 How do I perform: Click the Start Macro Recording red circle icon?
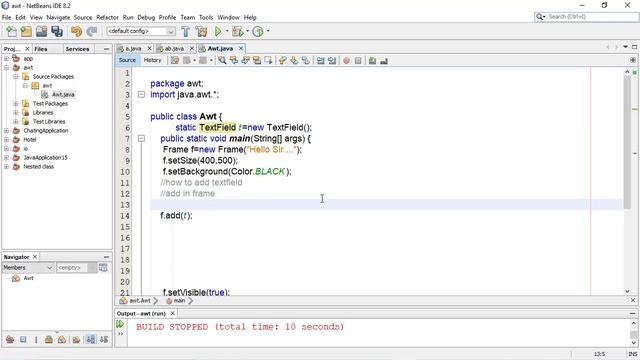click(346, 61)
